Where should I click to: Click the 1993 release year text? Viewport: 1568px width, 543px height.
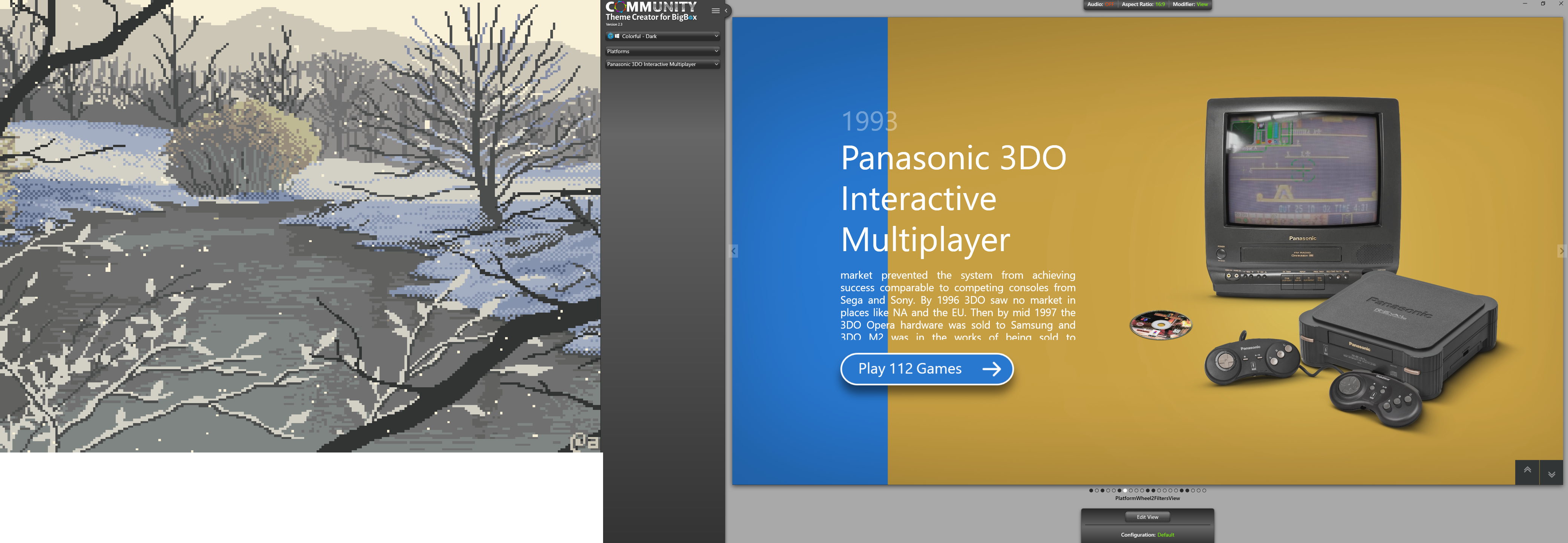click(x=868, y=121)
